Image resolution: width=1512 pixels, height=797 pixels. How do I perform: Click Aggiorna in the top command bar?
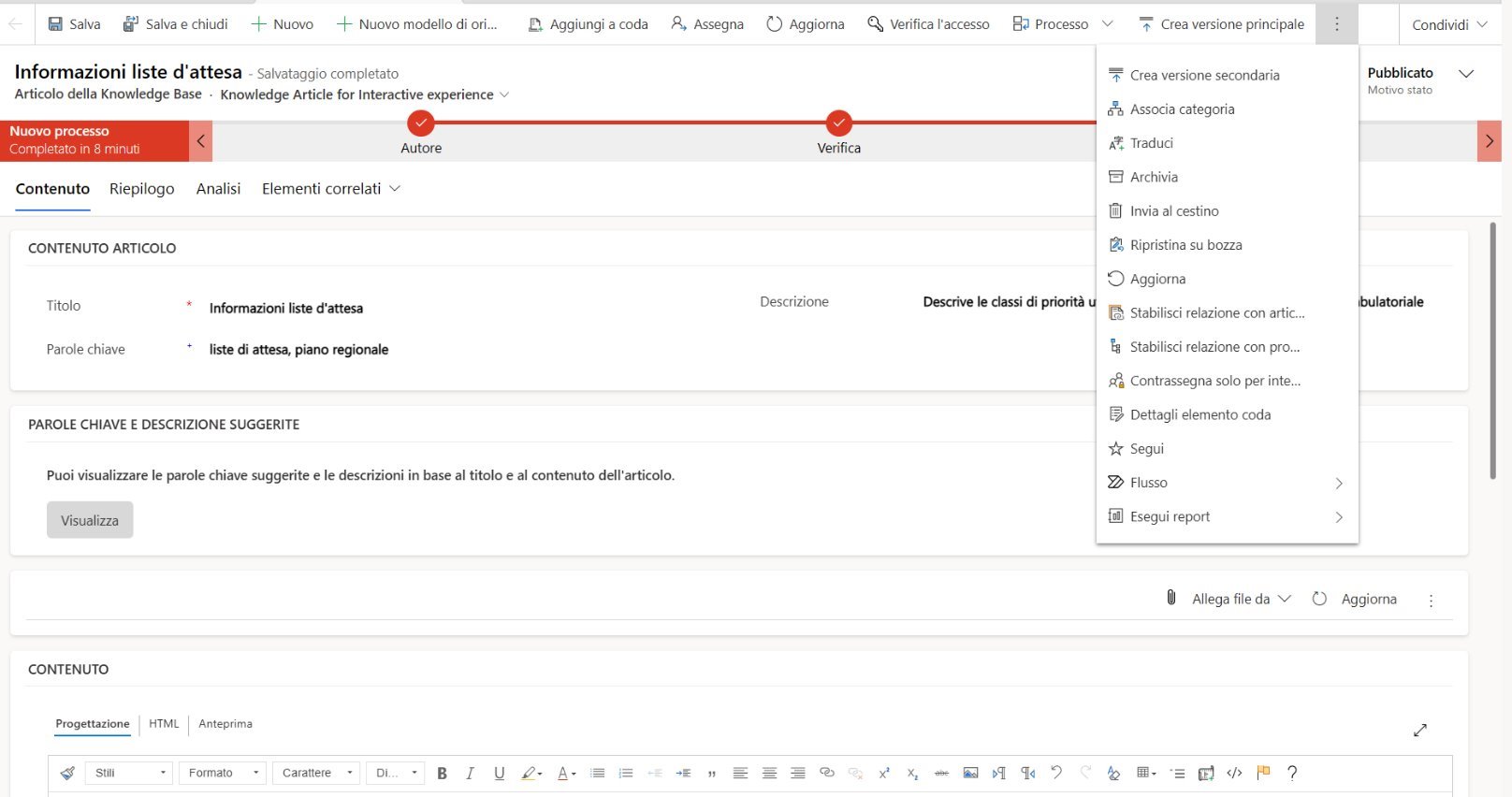[x=806, y=24]
